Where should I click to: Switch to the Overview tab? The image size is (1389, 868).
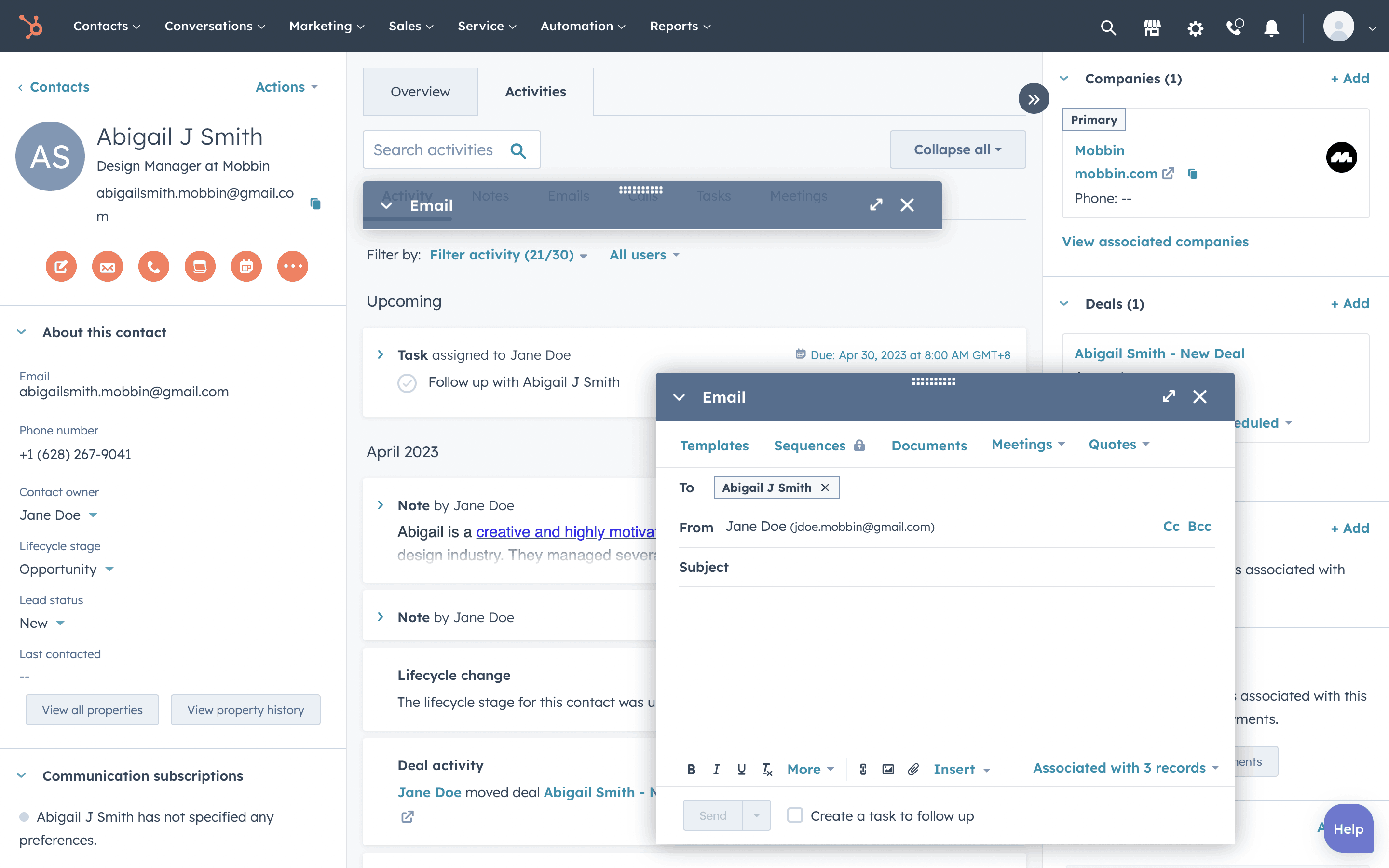pyautogui.click(x=420, y=92)
